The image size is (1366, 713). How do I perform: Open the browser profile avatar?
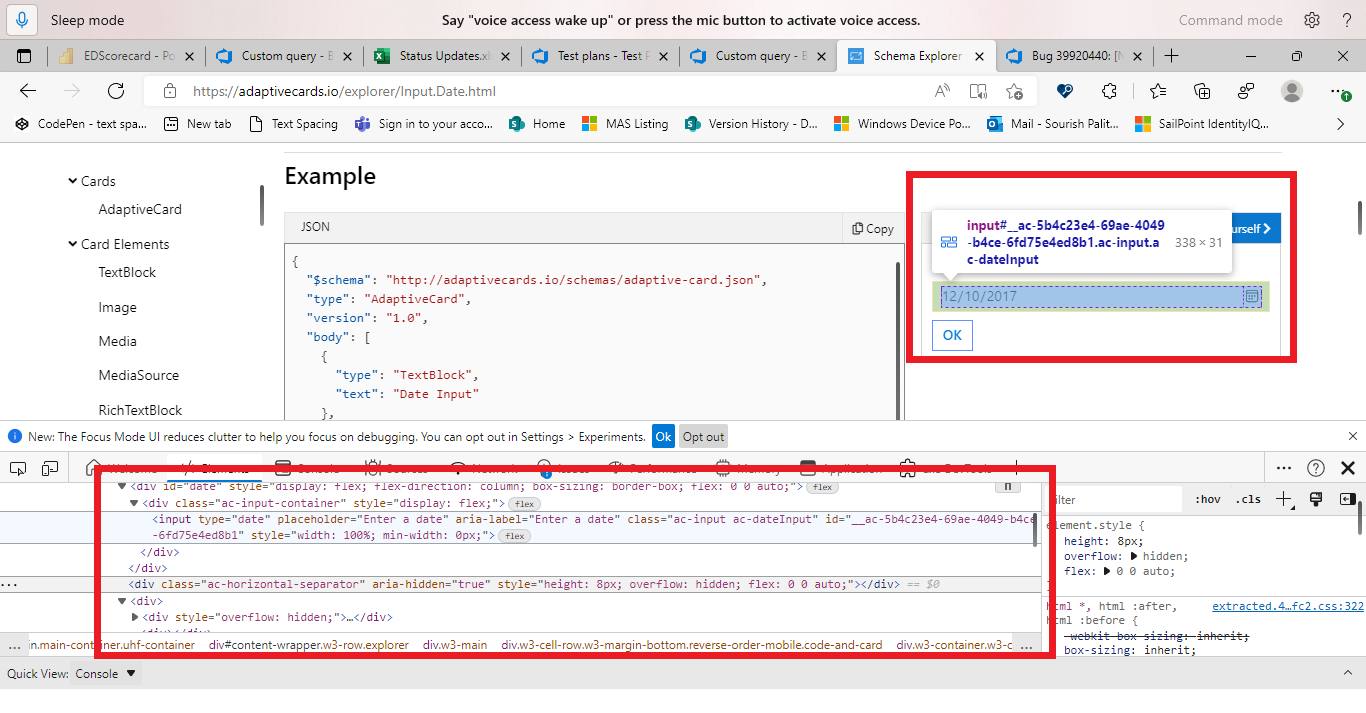point(1292,91)
